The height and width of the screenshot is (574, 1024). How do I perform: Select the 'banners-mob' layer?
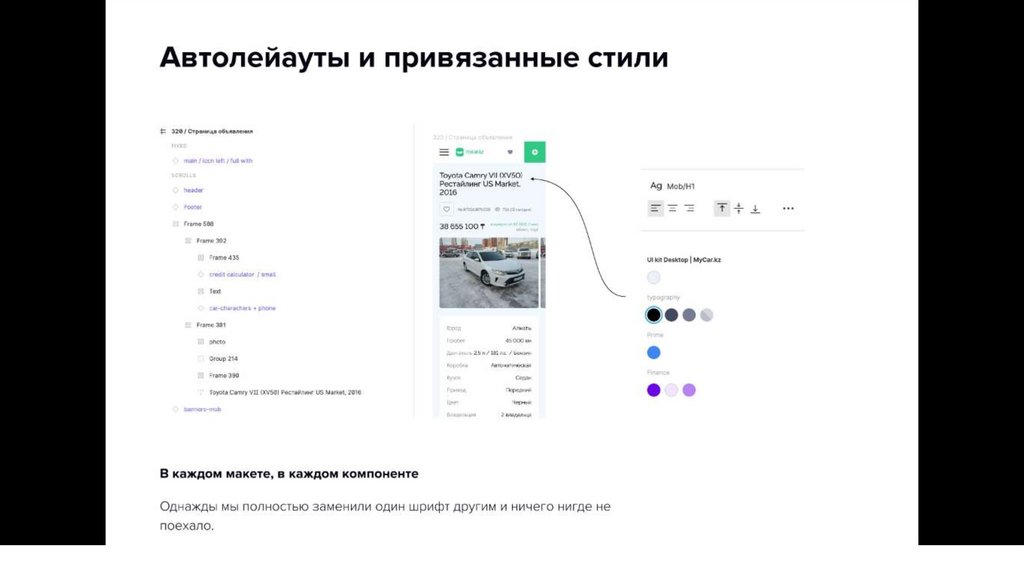pyautogui.click(x=202, y=409)
